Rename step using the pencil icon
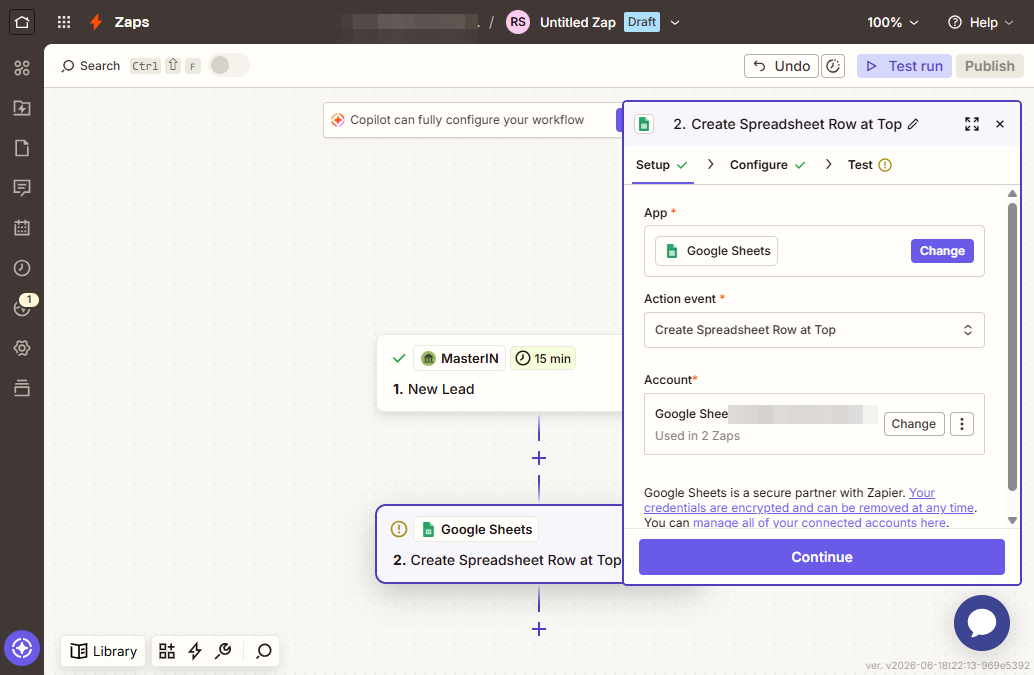The width and height of the screenshot is (1034, 675). [913, 124]
